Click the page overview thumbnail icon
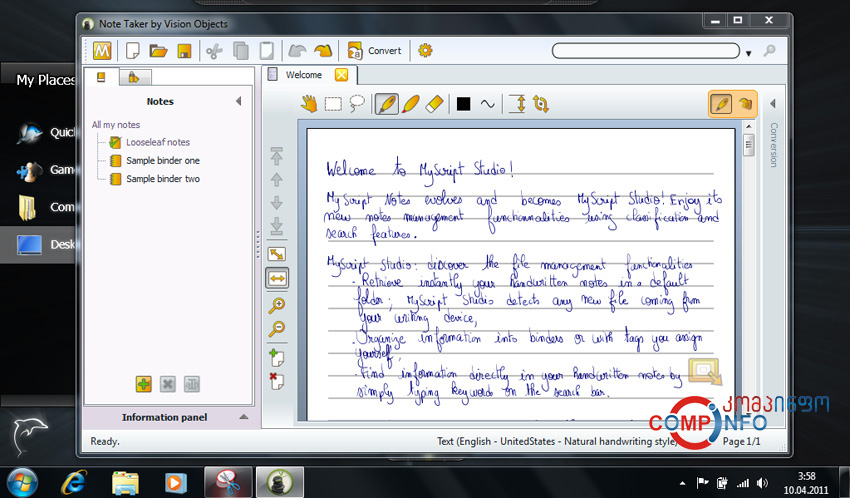 705,372
